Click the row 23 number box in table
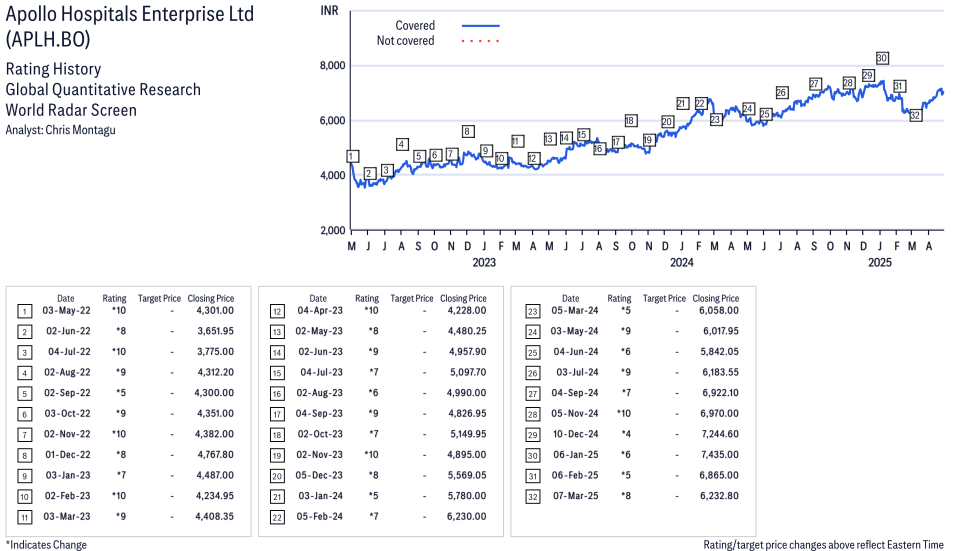The image size is (955, 551). [532, 312]
